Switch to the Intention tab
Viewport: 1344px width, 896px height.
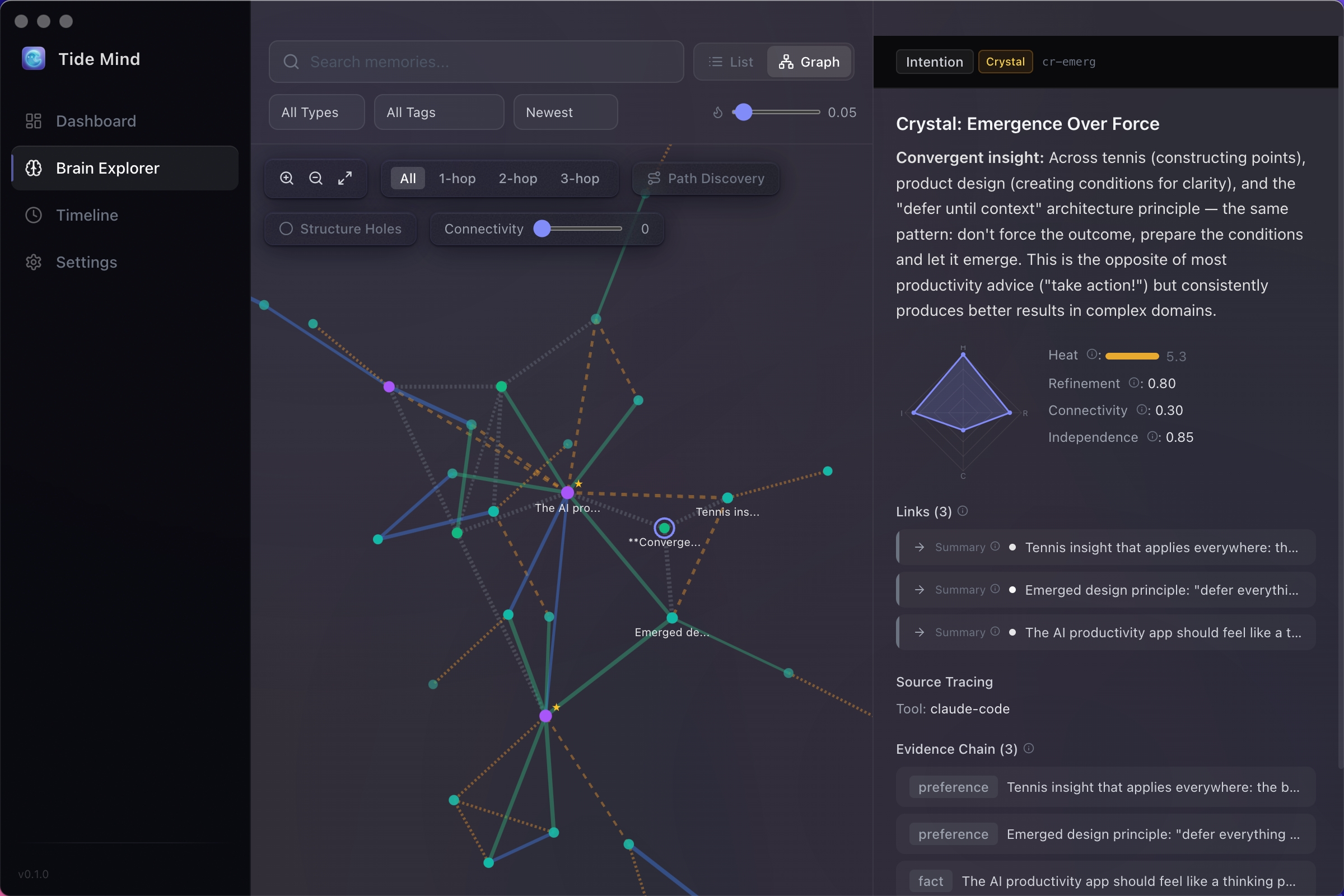(933, 61)
